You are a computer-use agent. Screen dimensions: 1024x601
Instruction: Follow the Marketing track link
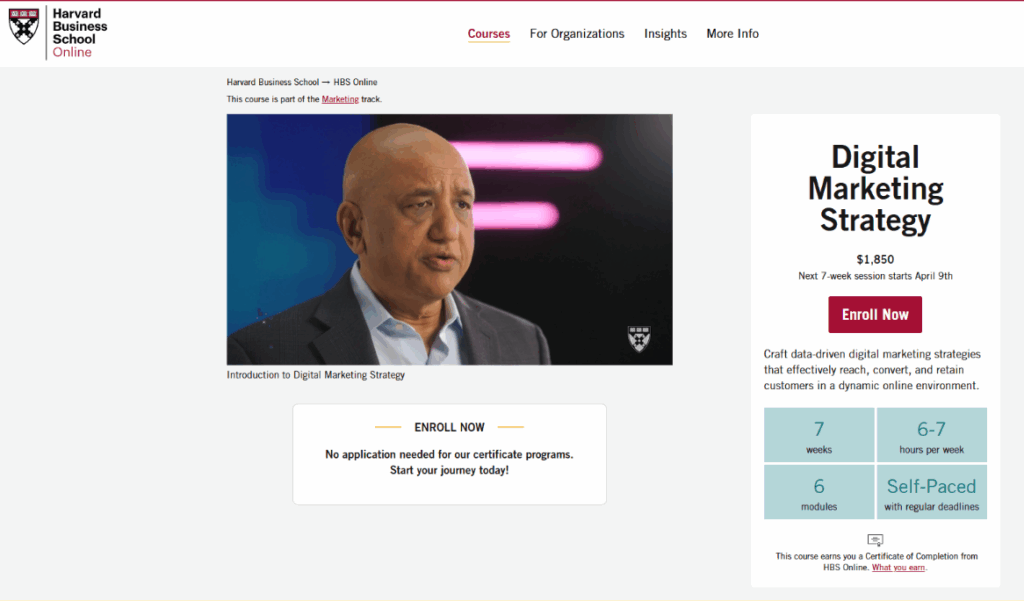(x=340, y=99)
